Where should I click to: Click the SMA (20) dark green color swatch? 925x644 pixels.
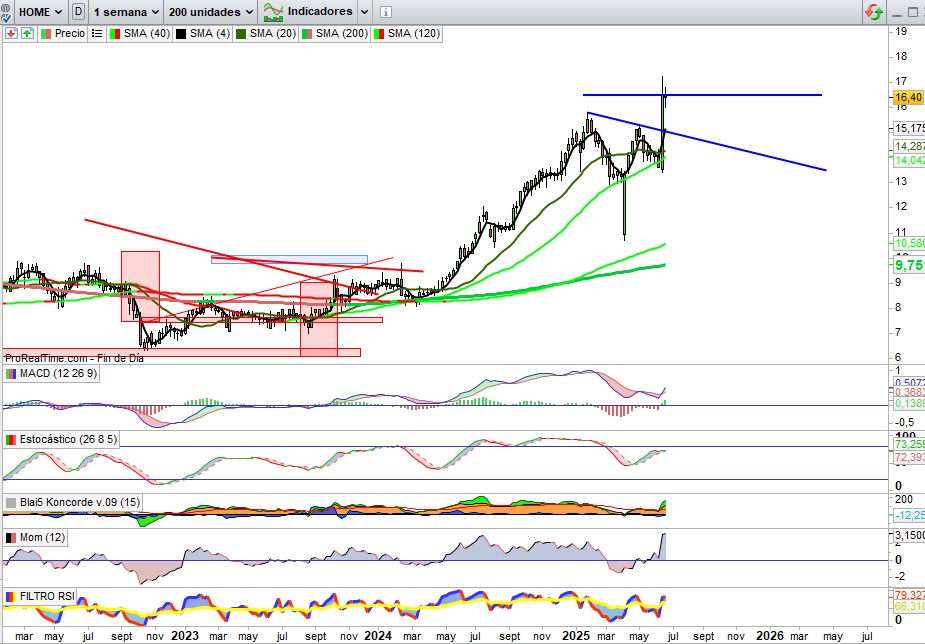241,34
